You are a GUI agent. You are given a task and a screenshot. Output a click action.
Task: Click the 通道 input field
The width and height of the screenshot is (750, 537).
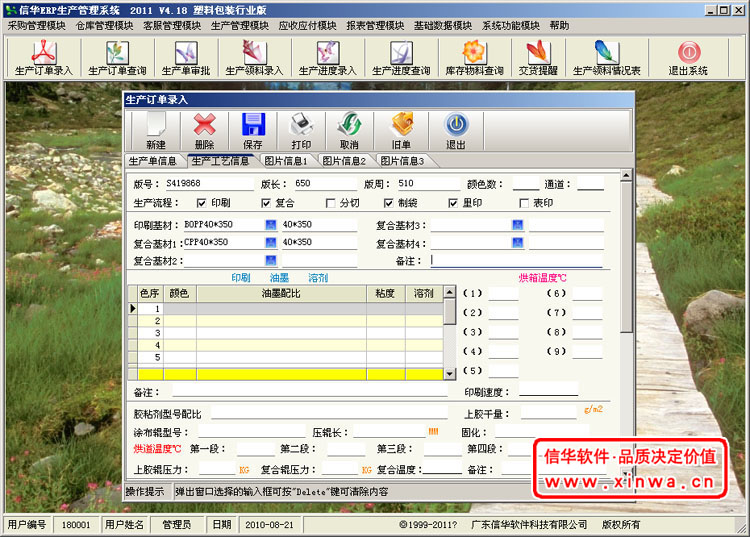coord(590,184)
